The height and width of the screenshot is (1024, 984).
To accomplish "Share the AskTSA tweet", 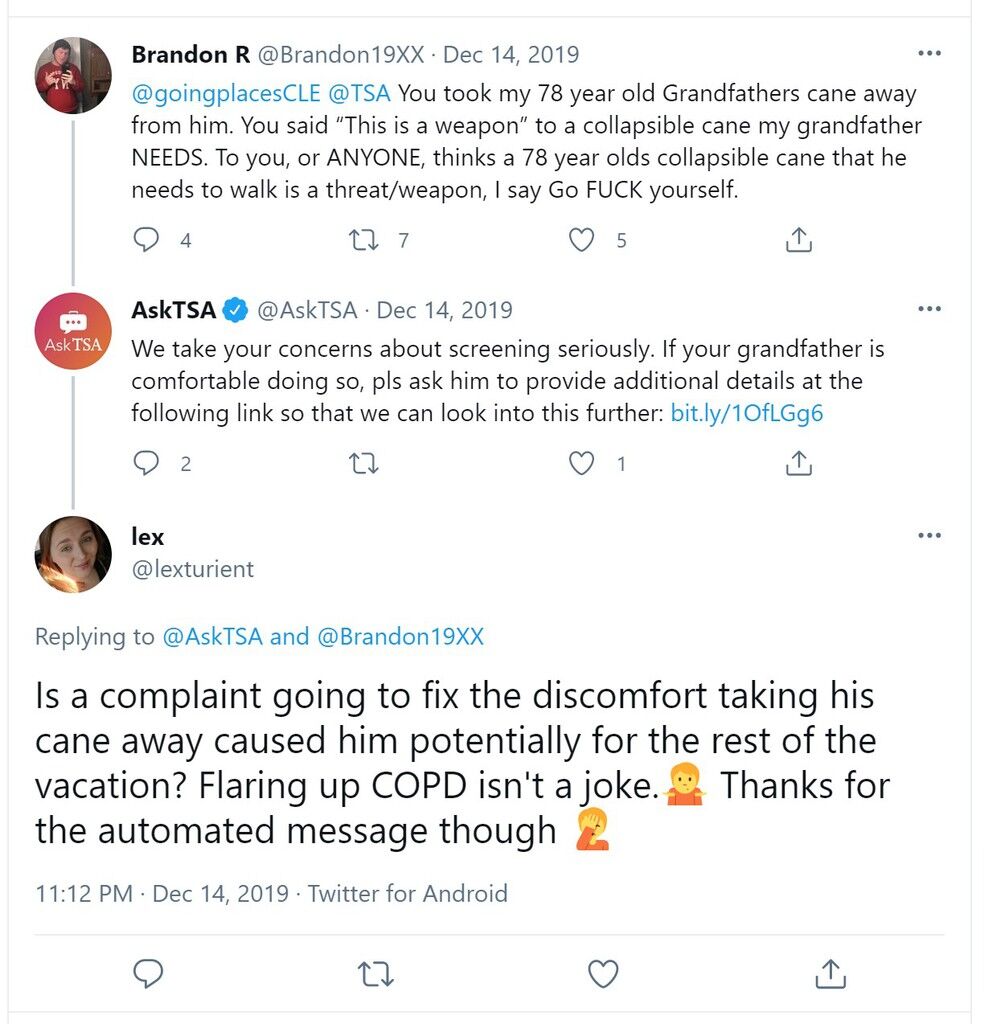I will [799, 463].
